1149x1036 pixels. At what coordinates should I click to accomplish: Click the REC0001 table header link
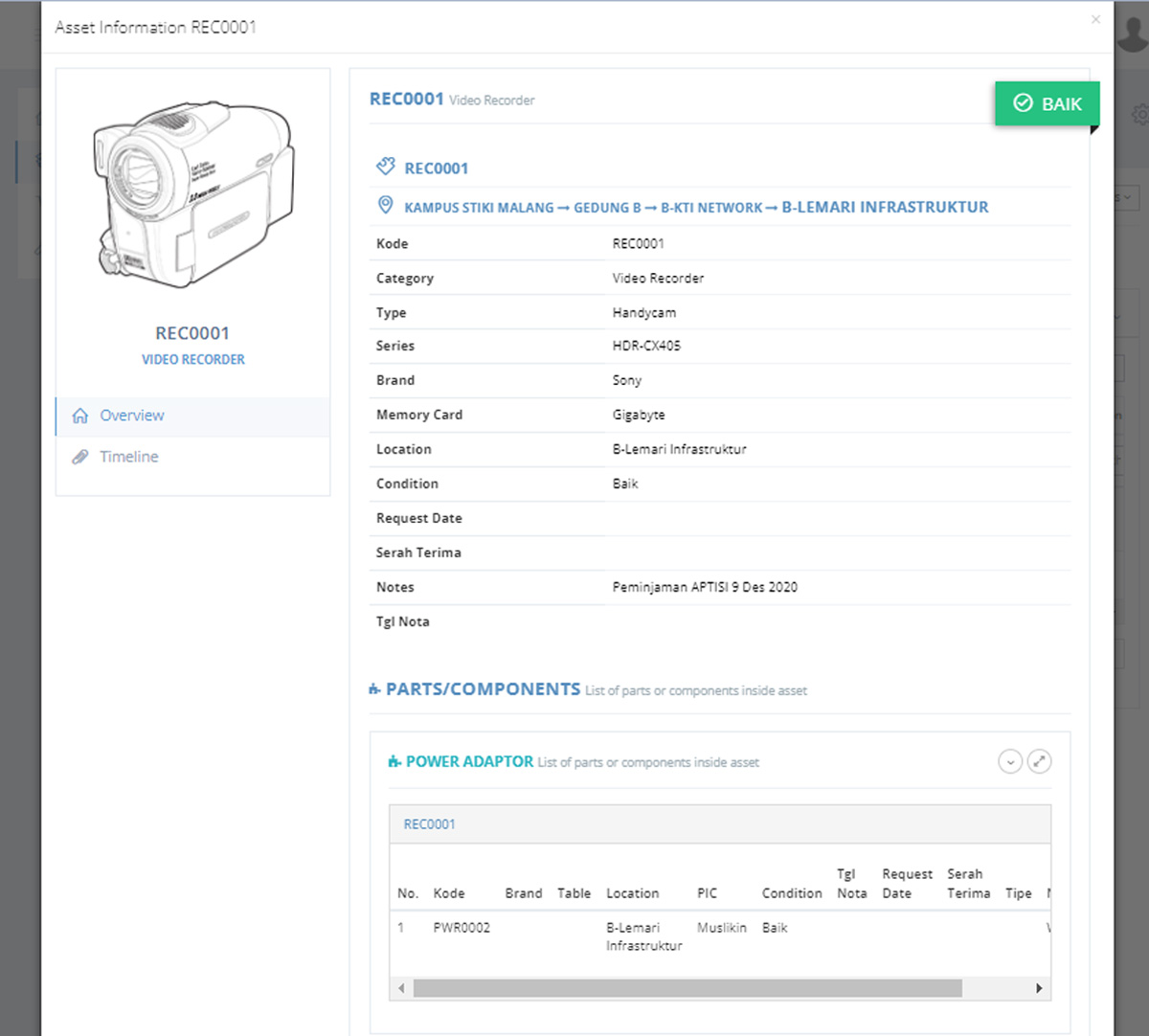pos(429,824)
